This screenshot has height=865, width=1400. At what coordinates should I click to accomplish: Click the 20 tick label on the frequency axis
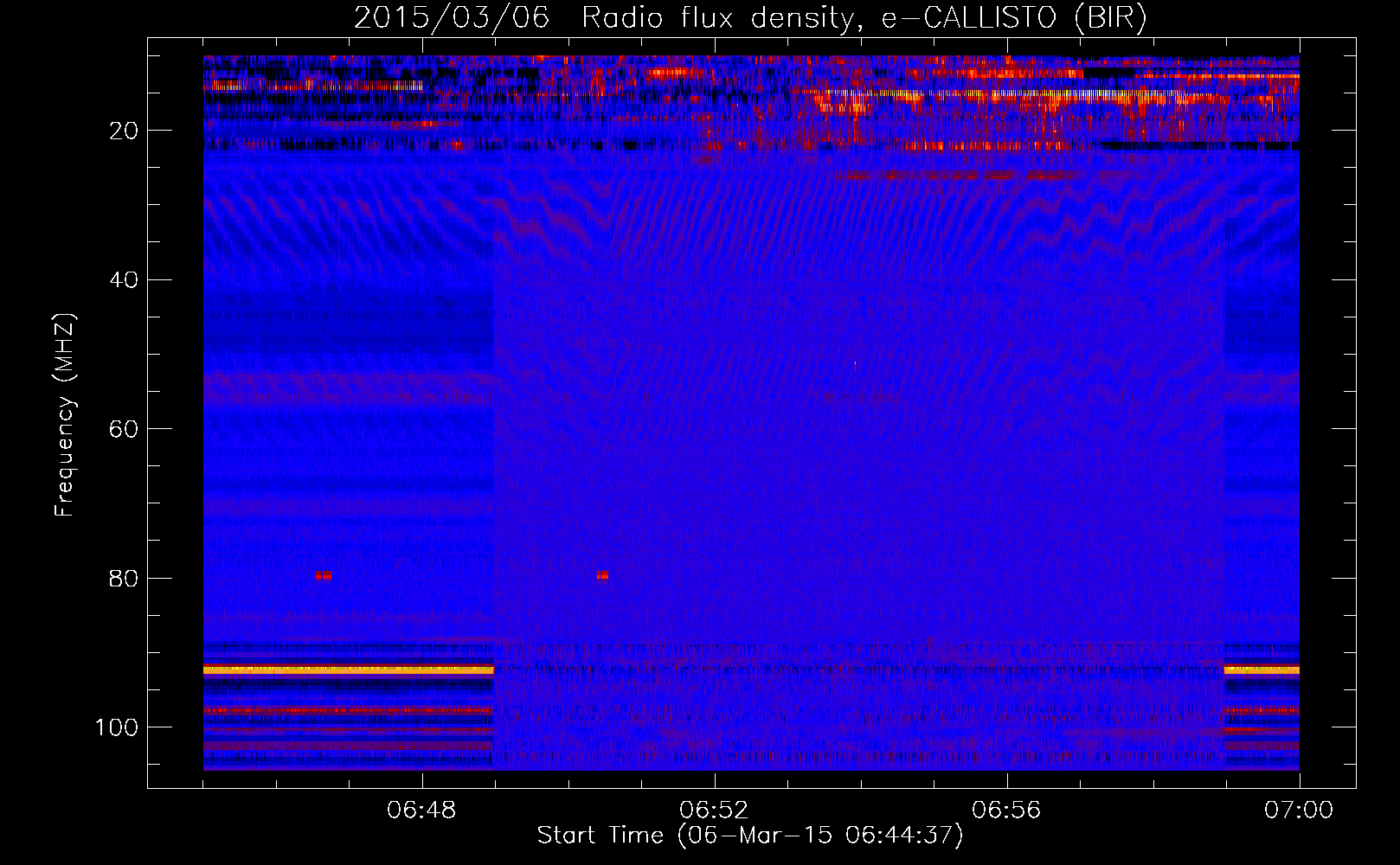point(125,131)
